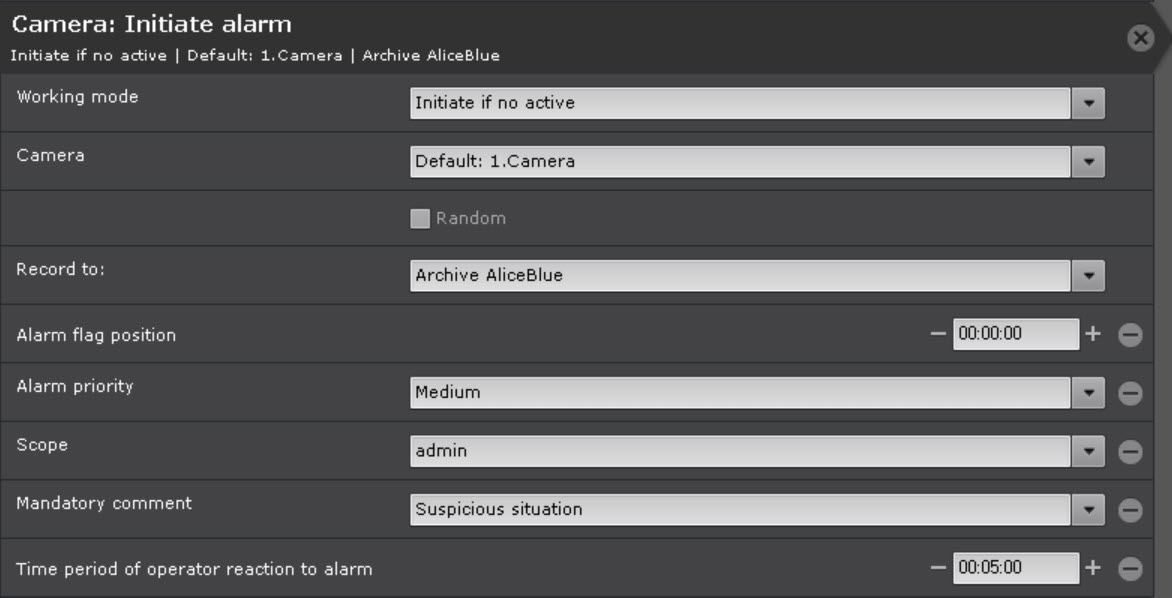The width and height of the screenshot is (1172, 598).
Task: Expand the Camera selection dropdown arrow
Action: pyautogui.click(x=1088, y=161)
